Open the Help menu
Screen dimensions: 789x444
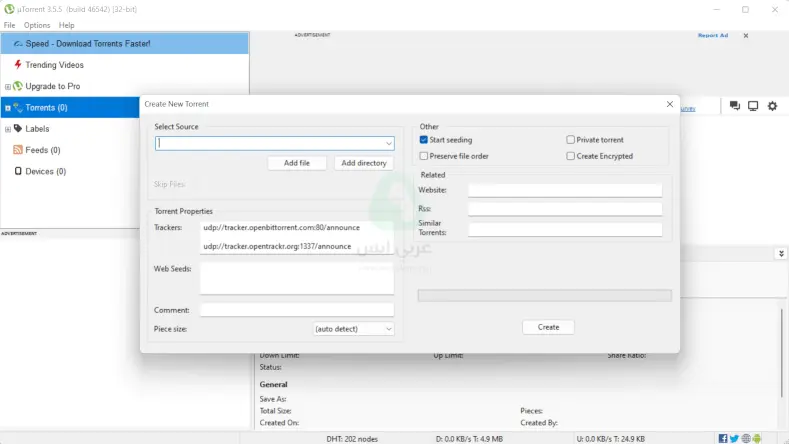[67, 25]
